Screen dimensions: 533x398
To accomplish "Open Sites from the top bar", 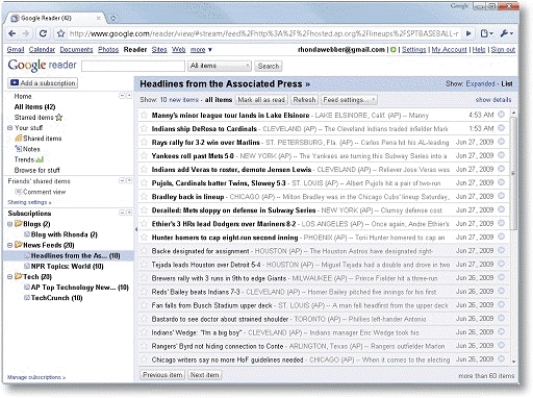I will coord(159,50).
